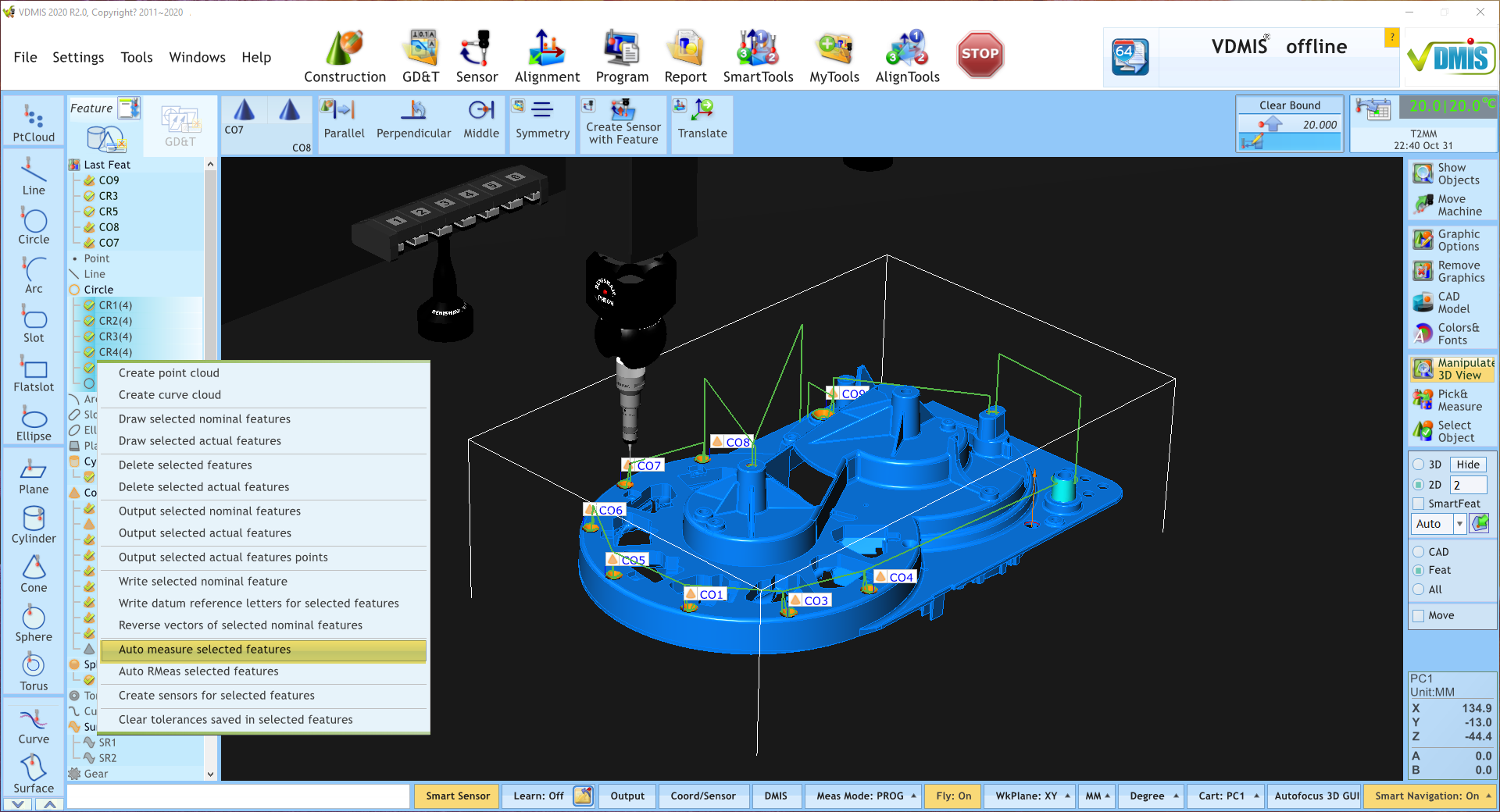Click the Translate construction icon
The height and width of the screenshot is (812, 1500).
[702, 120]
